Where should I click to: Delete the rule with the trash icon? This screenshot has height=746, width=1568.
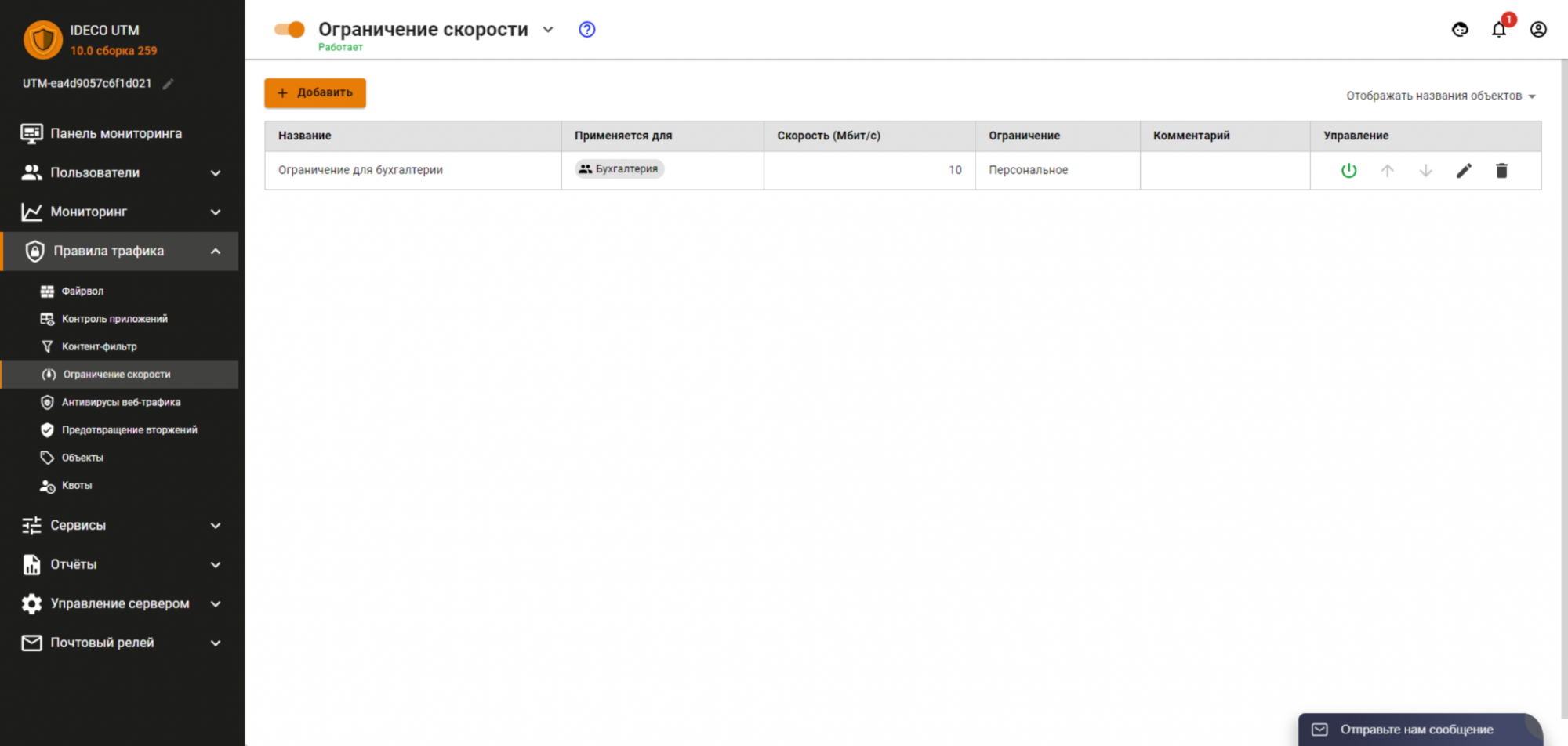pos(1501,171)
